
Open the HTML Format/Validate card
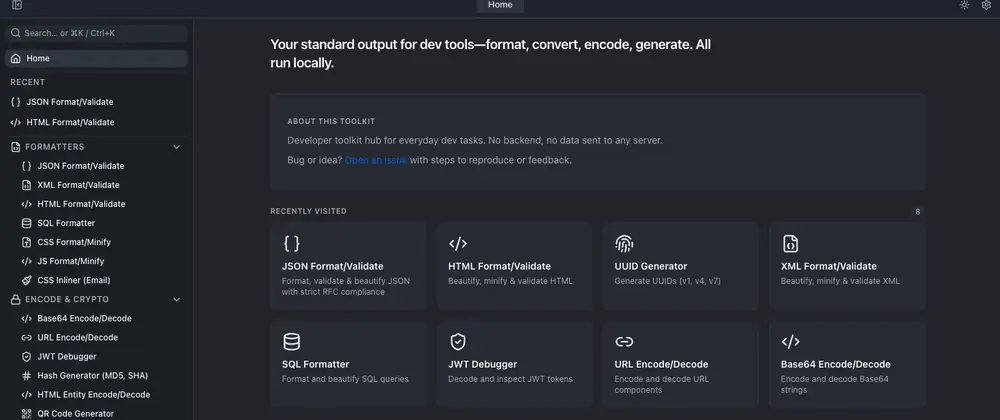point(515,266)
